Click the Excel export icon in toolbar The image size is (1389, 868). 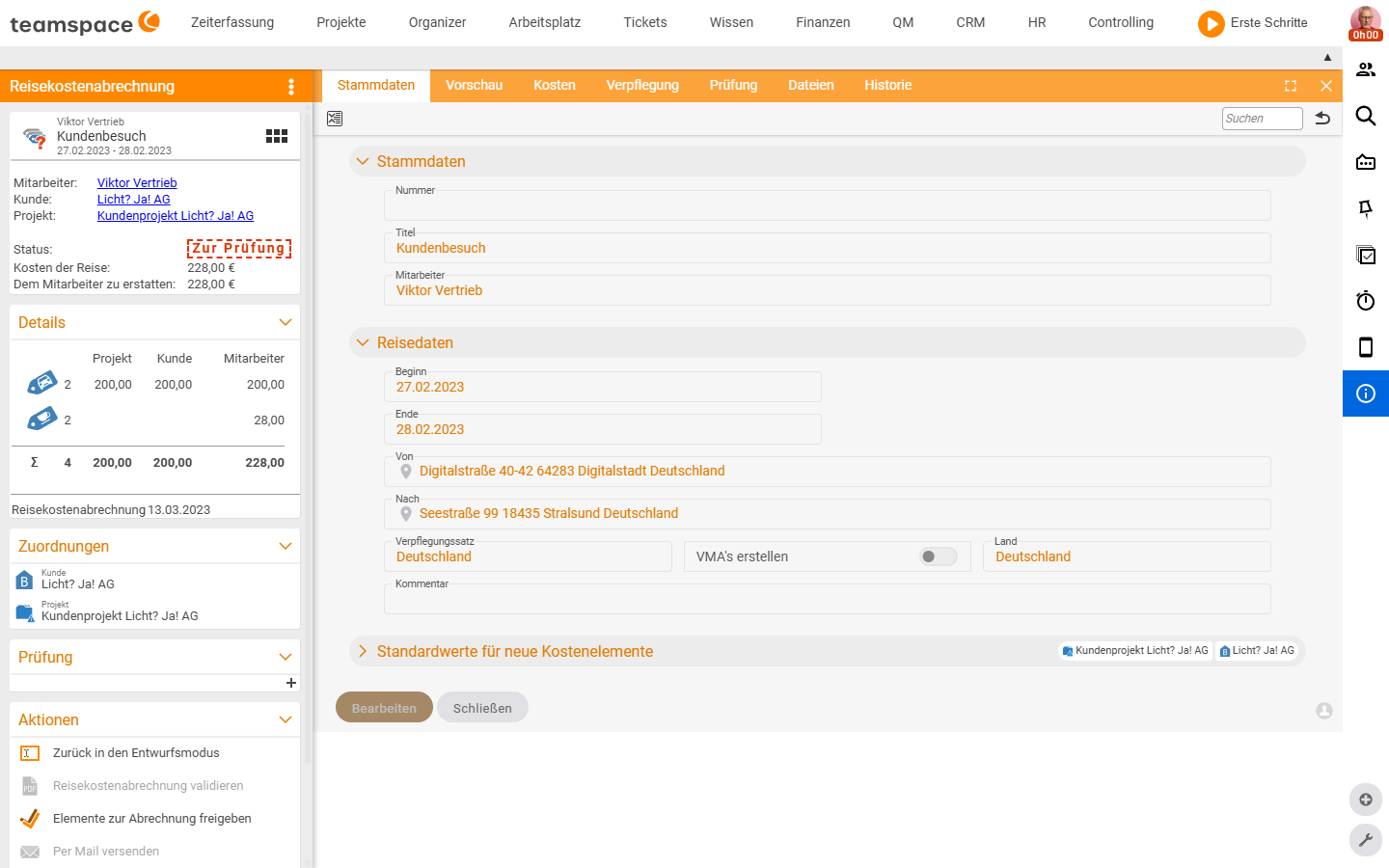click(x=335, y=119)
